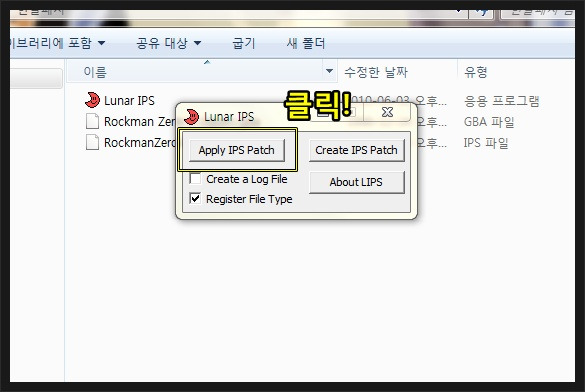Screen dimensions: 585x392
Task: Uncheck the Register File Type checkbox
Action: [195, 198]
